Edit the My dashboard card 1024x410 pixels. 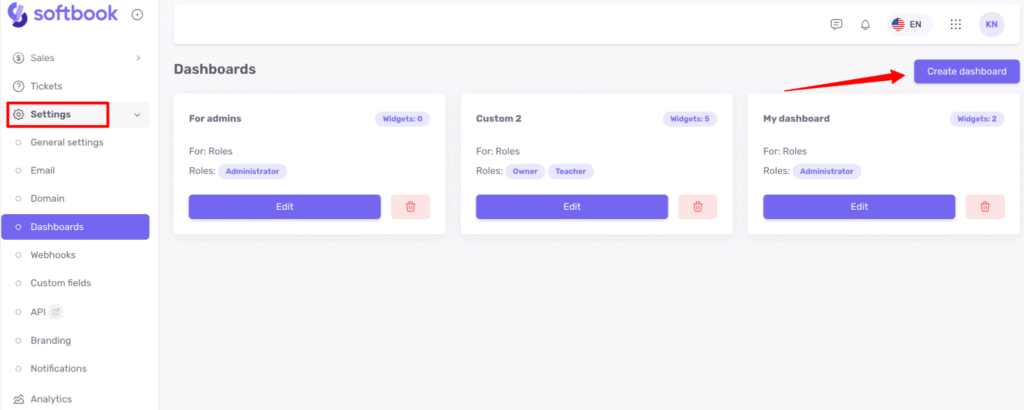(858, 206)
